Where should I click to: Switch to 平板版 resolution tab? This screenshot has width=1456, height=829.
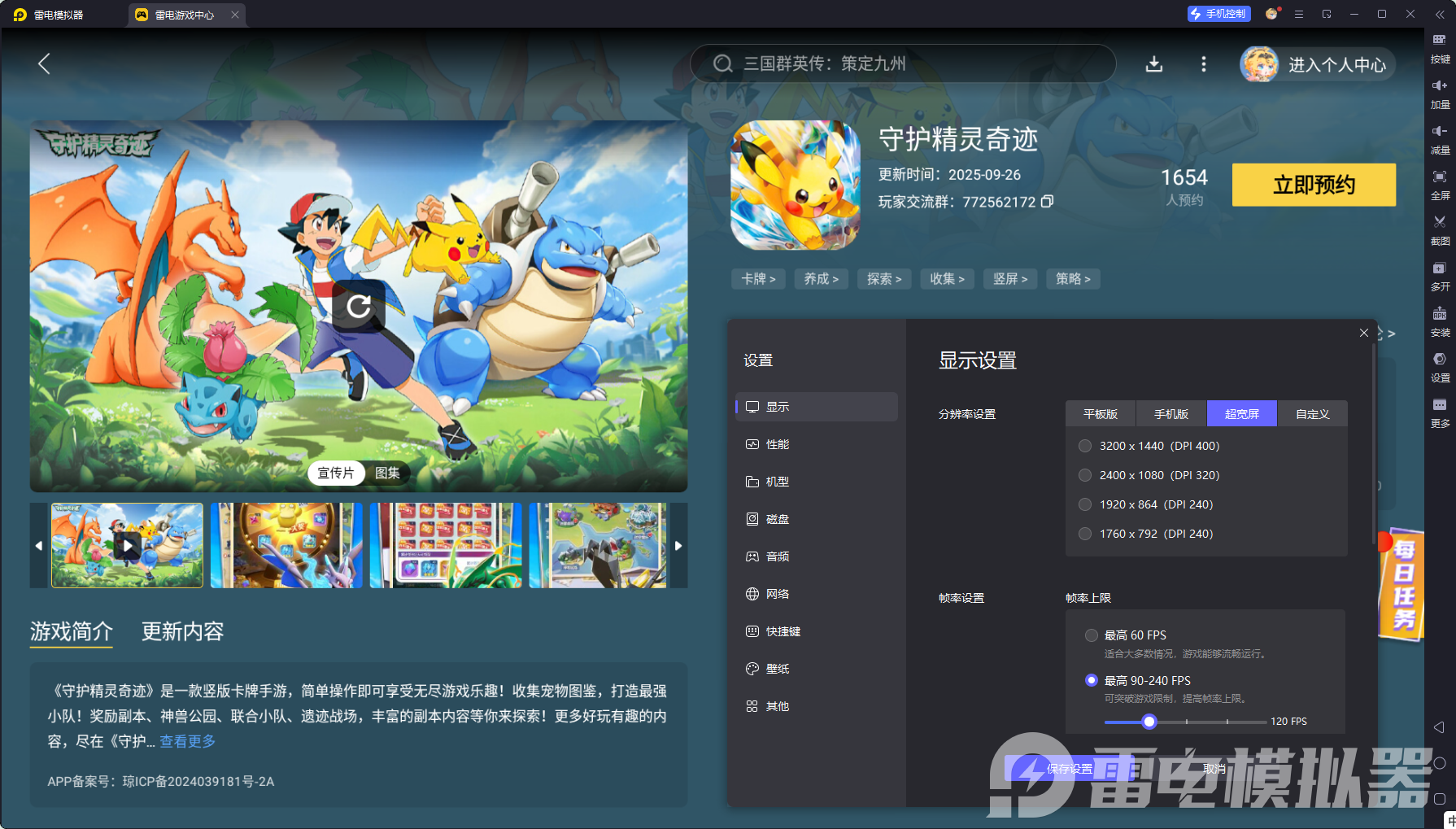1101,414
